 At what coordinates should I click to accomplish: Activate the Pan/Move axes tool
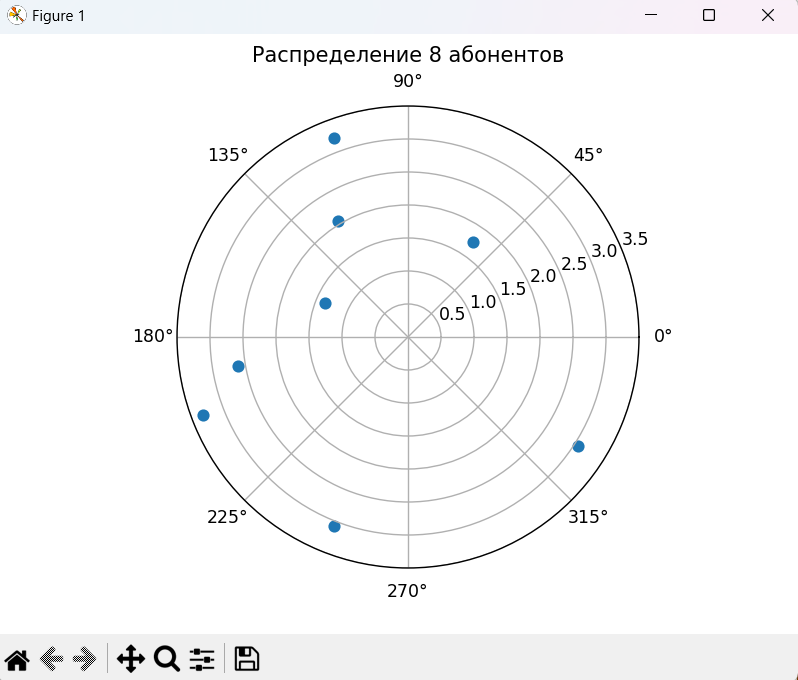(x=131, y=659)
